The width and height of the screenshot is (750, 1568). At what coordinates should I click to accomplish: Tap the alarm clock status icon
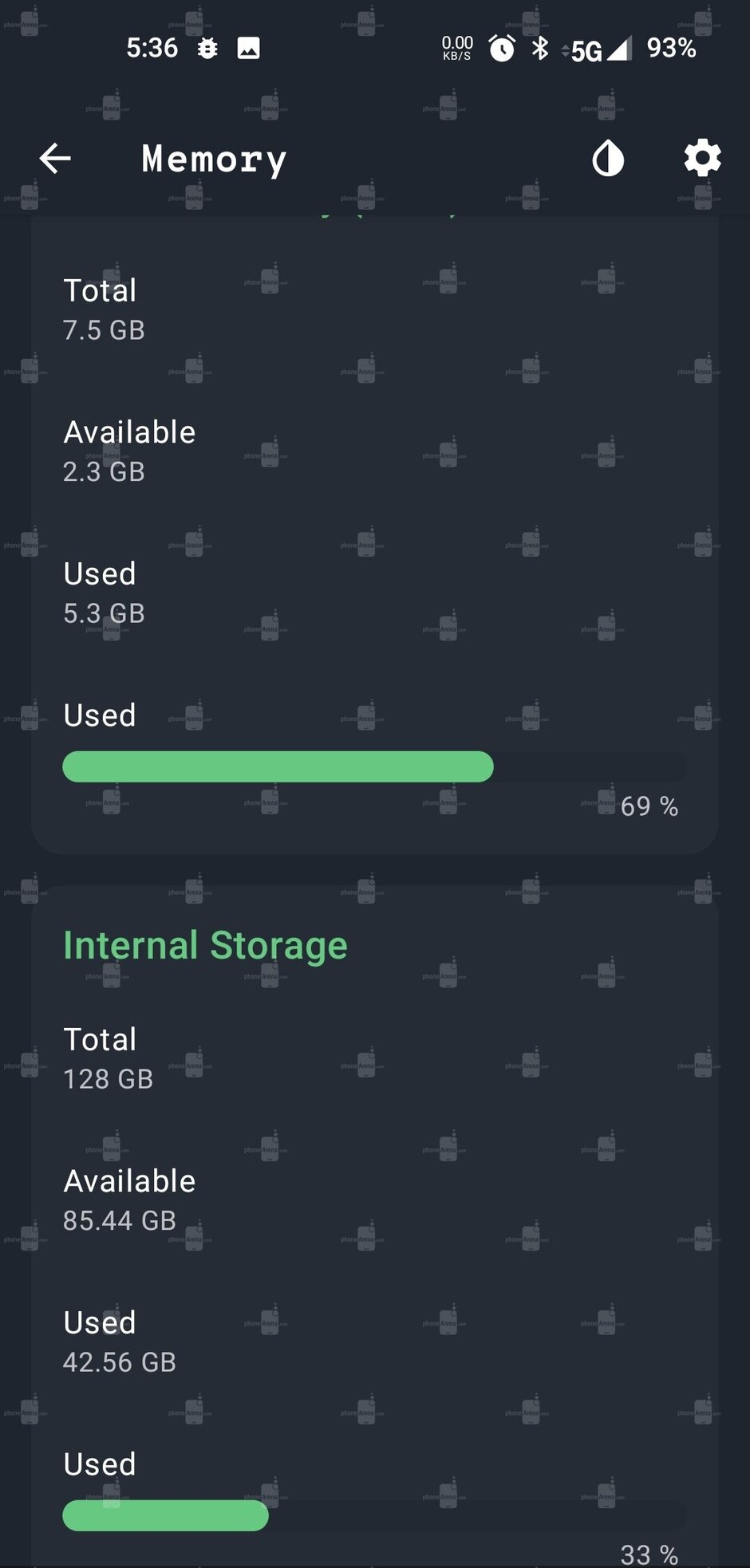(502, 49)
